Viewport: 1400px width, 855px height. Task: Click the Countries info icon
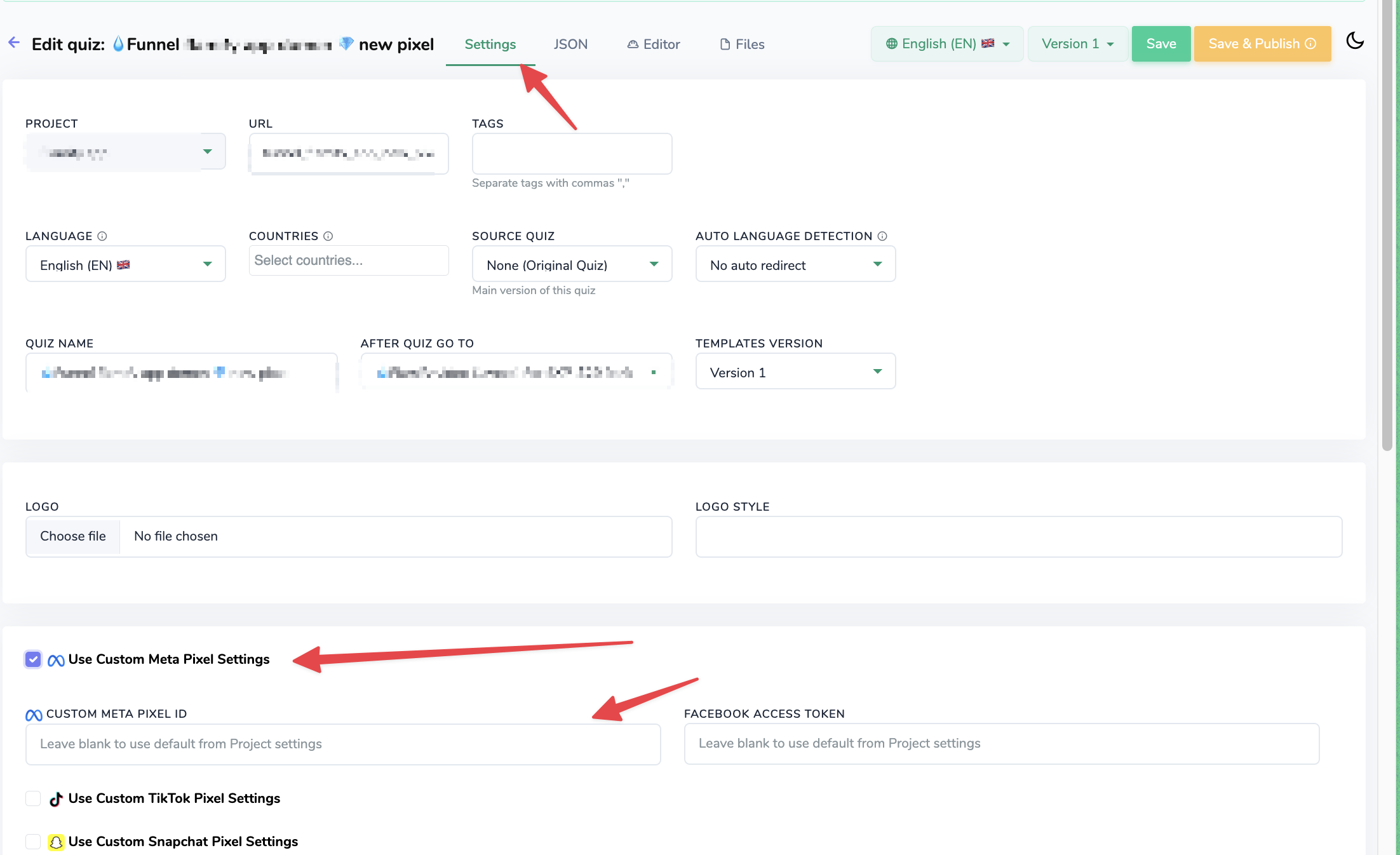click(328, 236)
